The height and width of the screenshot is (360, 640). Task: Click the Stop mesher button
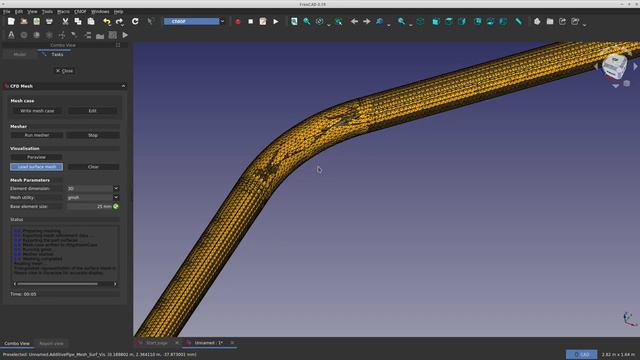[93, 135]
